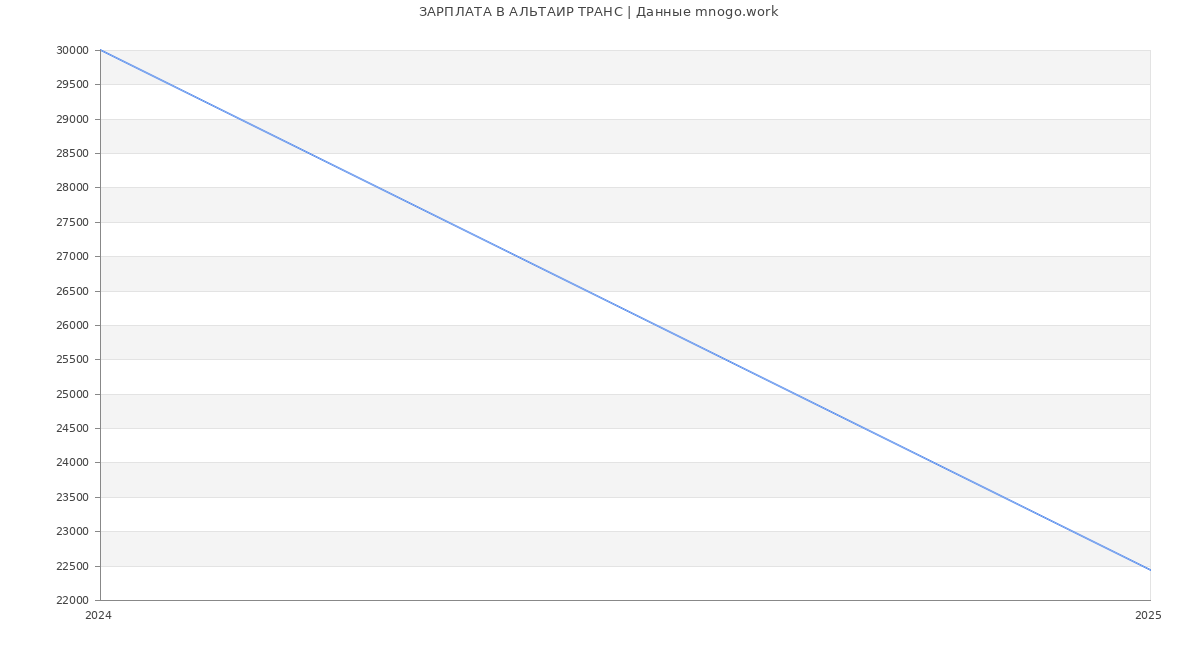Click the 25000 y-axis label
The image size is (1200, 650).
point(72,394)
